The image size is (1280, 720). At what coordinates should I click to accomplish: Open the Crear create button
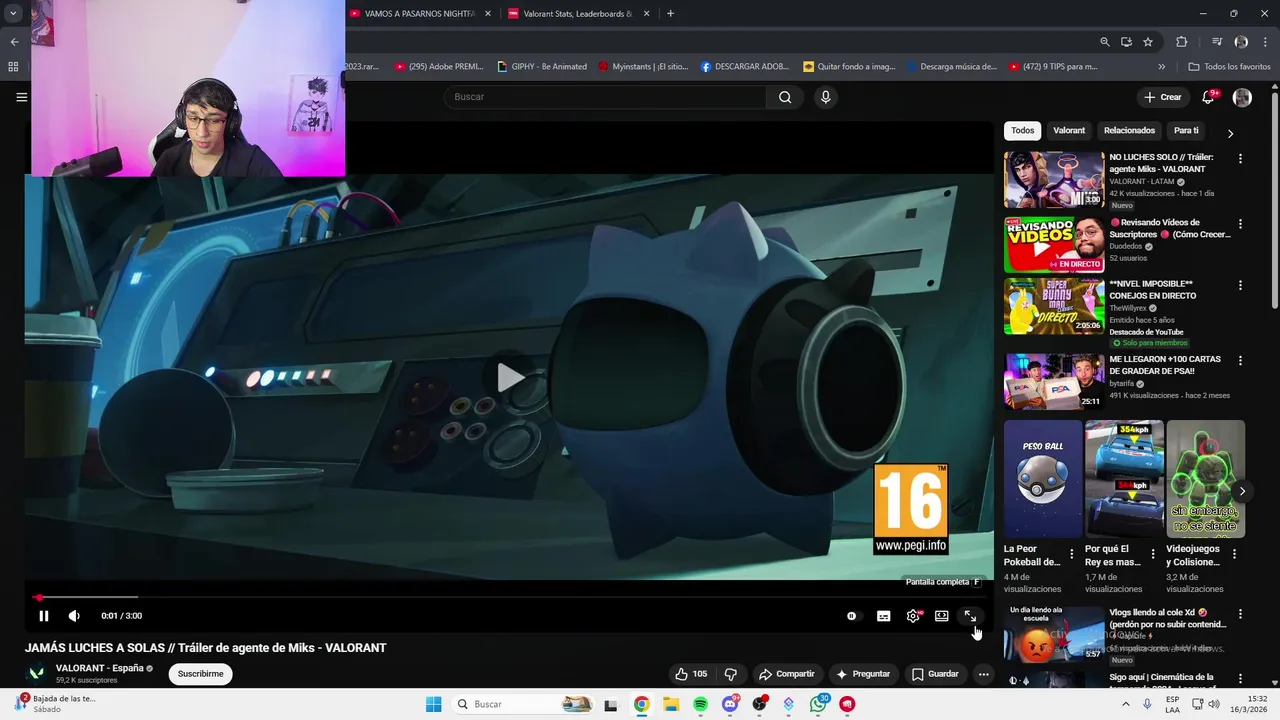pos(1163,97)
